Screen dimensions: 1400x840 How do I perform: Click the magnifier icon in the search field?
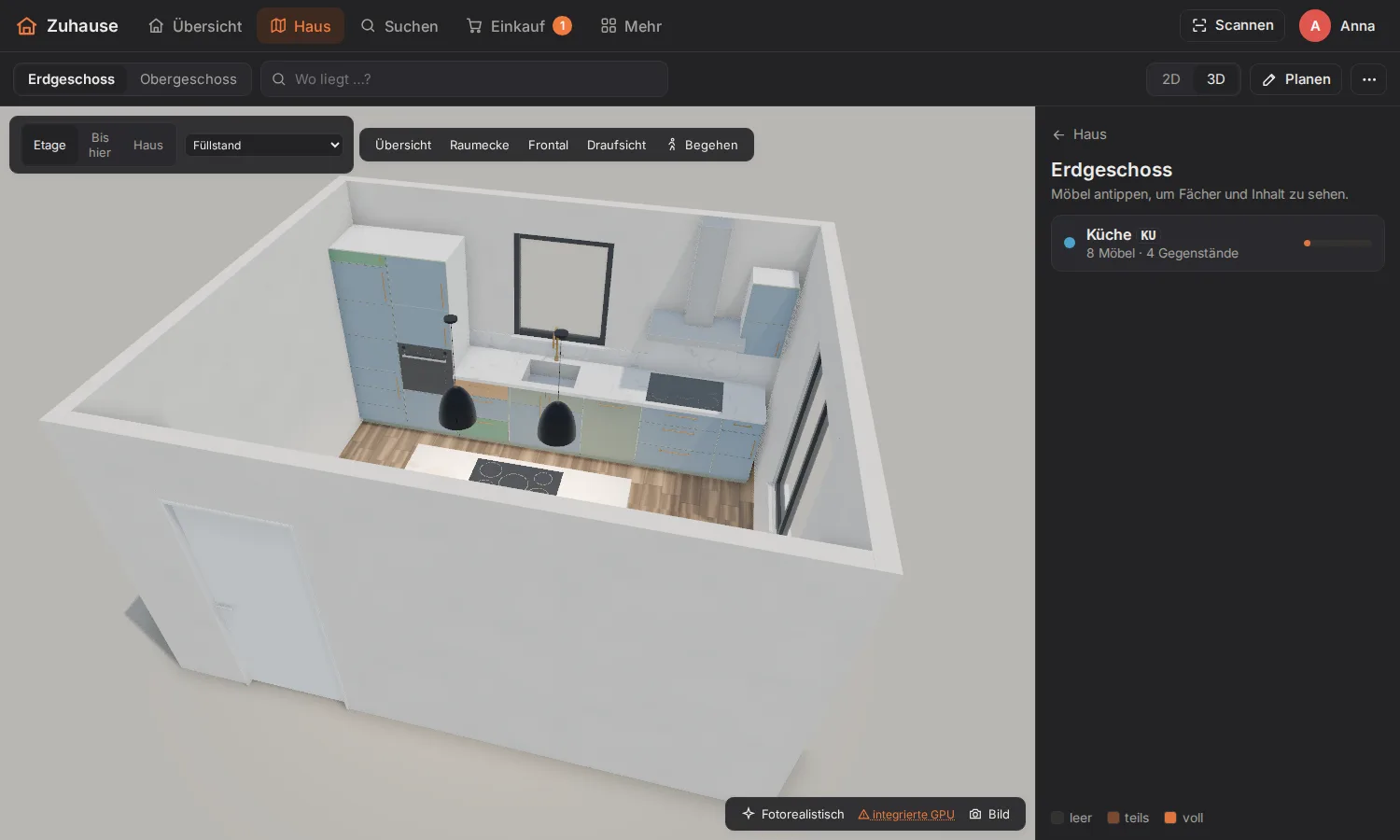click(x=278, y=79)
